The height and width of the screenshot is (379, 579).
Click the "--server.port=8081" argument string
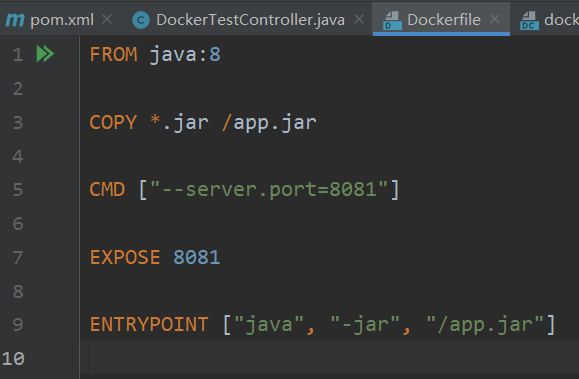pyautogui.click(x=269, y=190)
